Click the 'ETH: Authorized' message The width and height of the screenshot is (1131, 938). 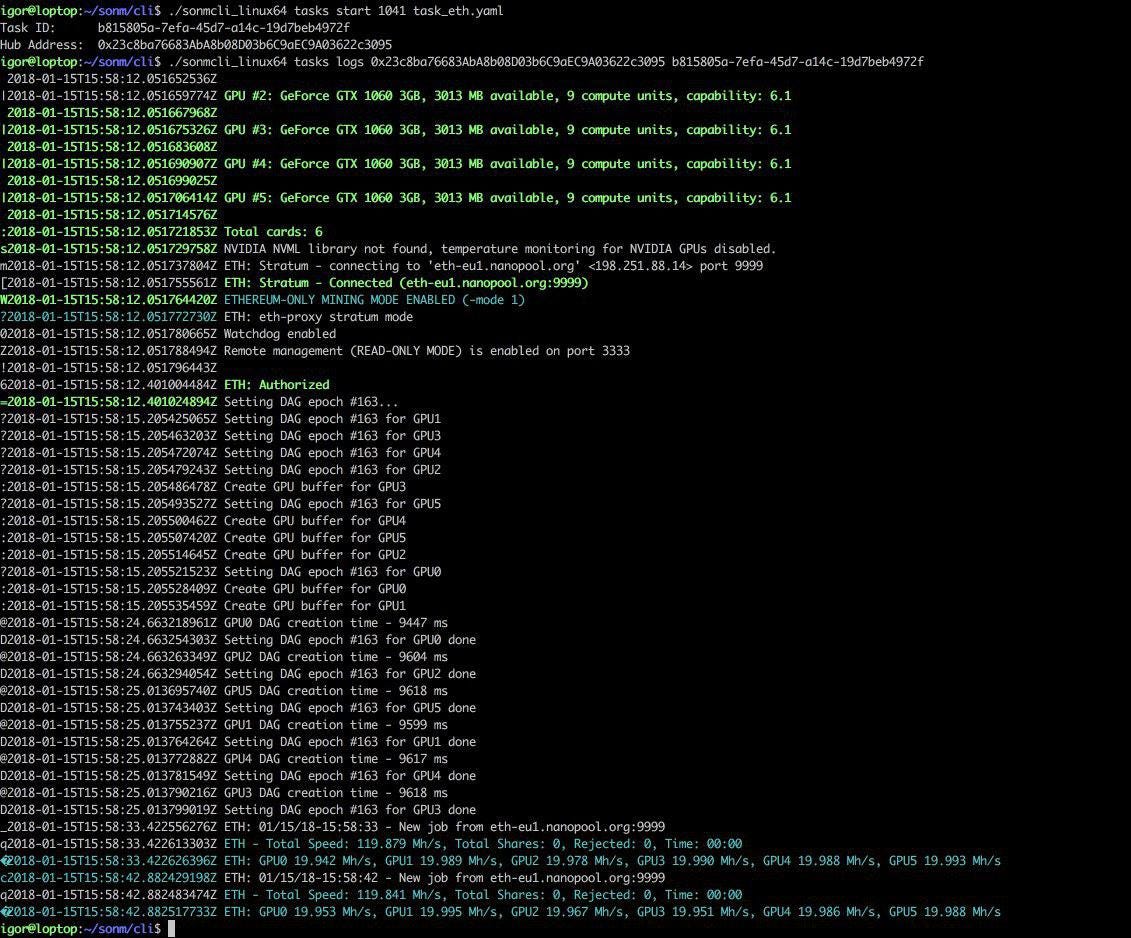click(x=276, y=385)
